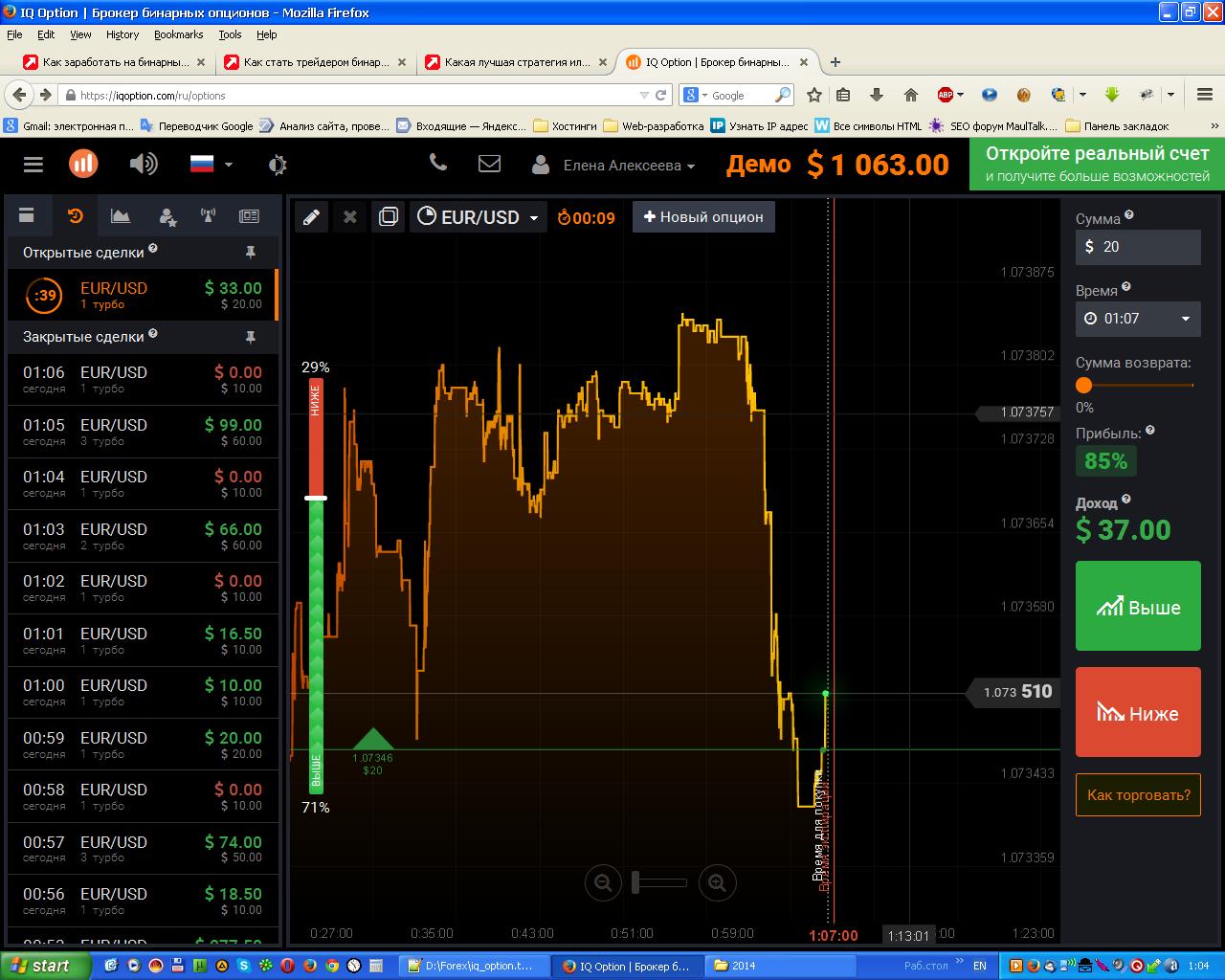Click the Как торговать? button

tap(1138, 795)
